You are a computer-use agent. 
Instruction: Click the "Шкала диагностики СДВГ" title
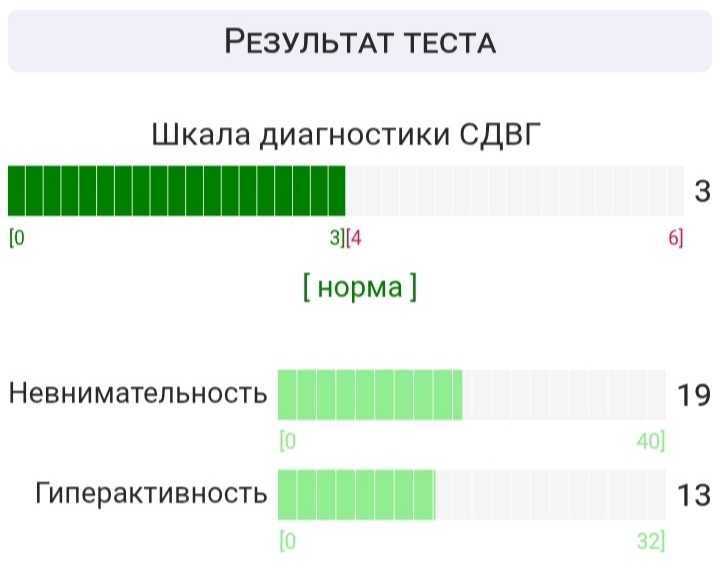coord(346,135)
